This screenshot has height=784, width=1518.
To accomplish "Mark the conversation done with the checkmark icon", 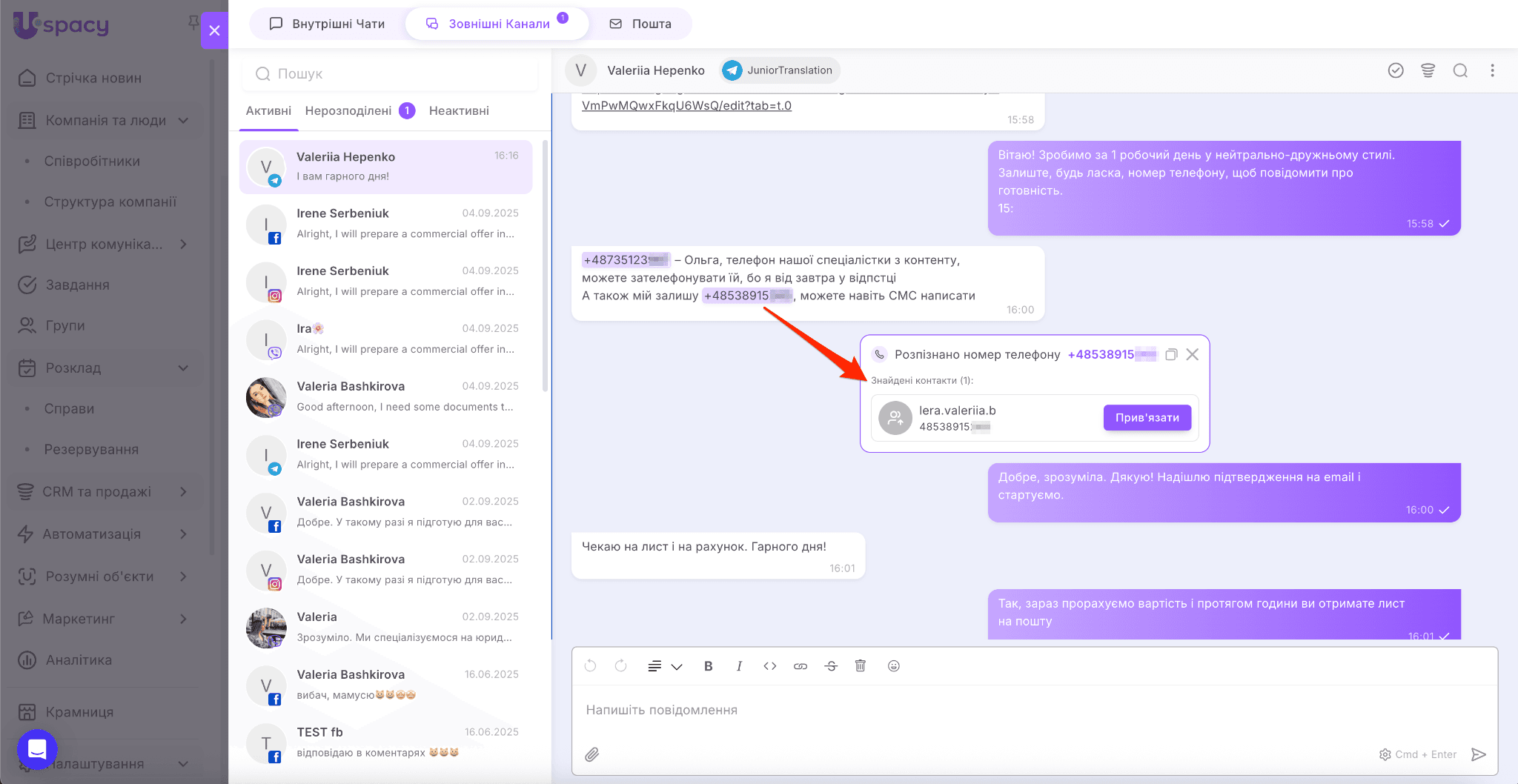I will 1396,70.
